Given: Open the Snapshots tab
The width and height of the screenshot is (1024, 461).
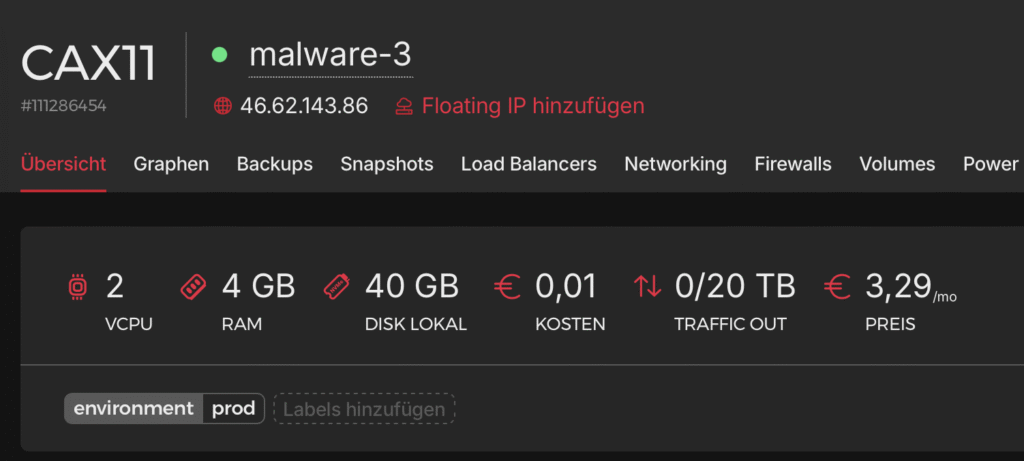Looking at the screenshot, I should click(386, 164).
